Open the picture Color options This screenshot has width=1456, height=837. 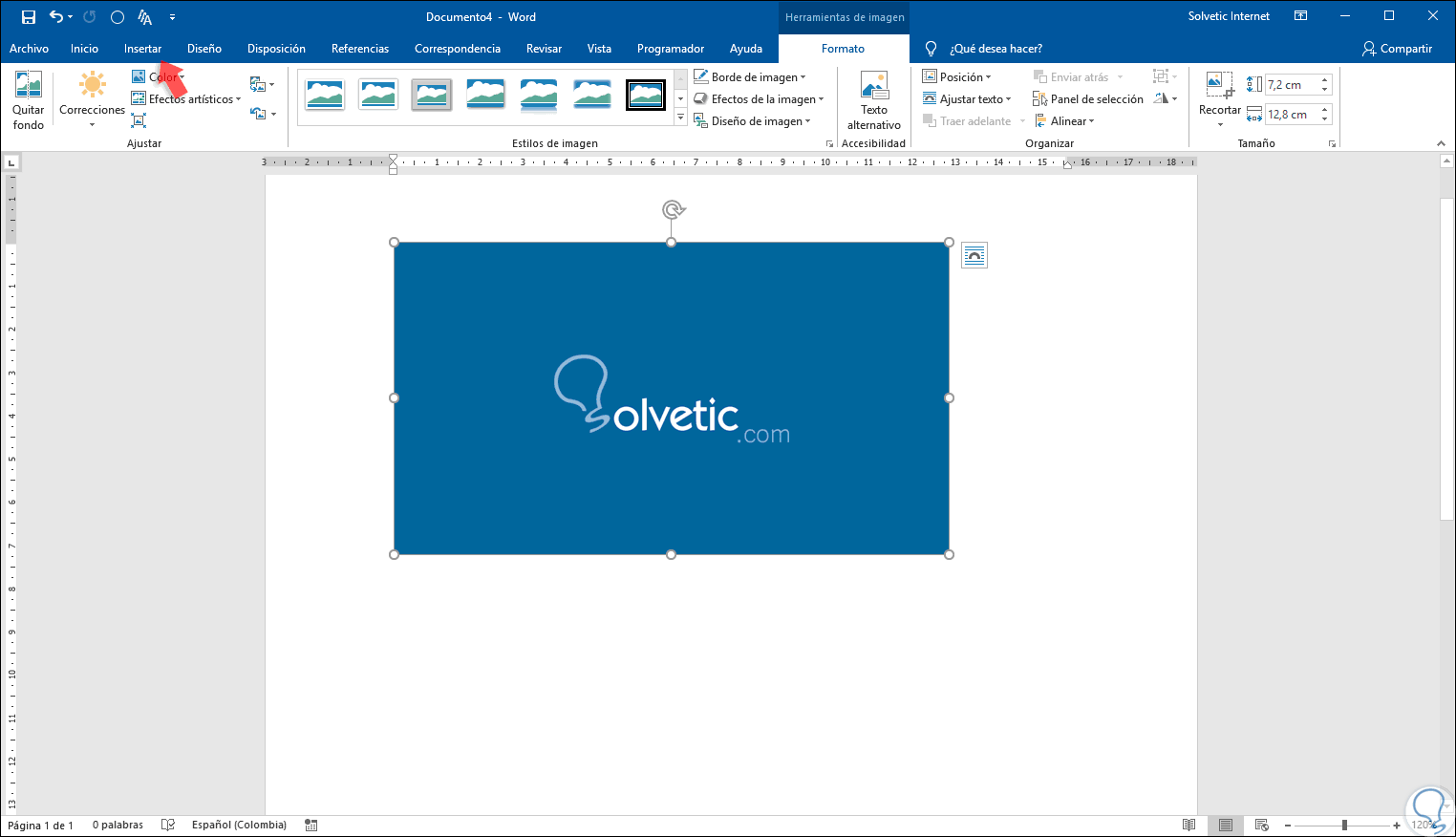pyautogui.click(x=159, y=77)
